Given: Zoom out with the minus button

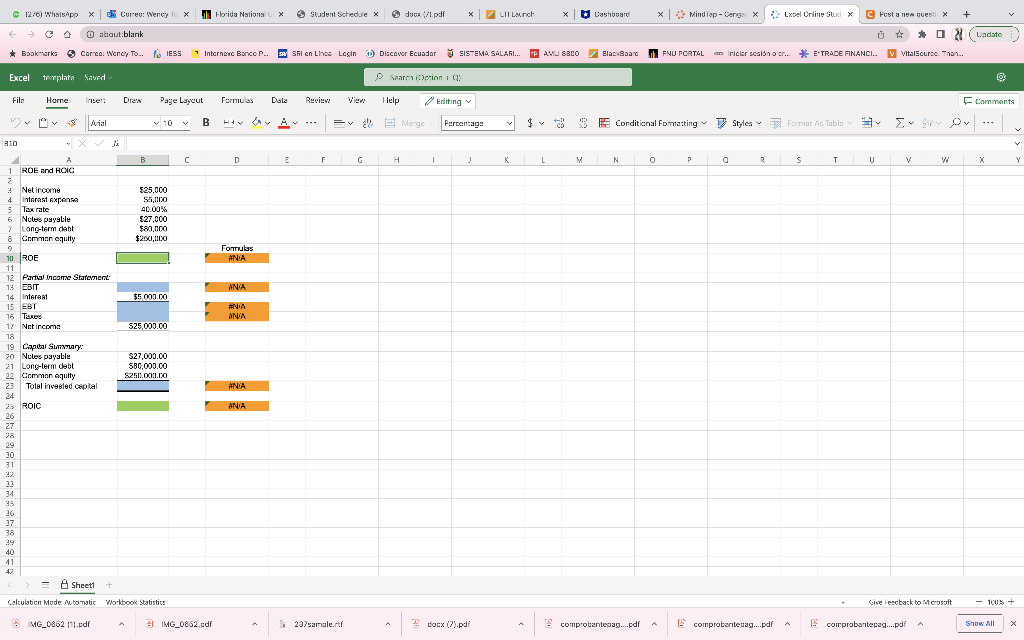Looking at the screenshot, I should 978,602.
